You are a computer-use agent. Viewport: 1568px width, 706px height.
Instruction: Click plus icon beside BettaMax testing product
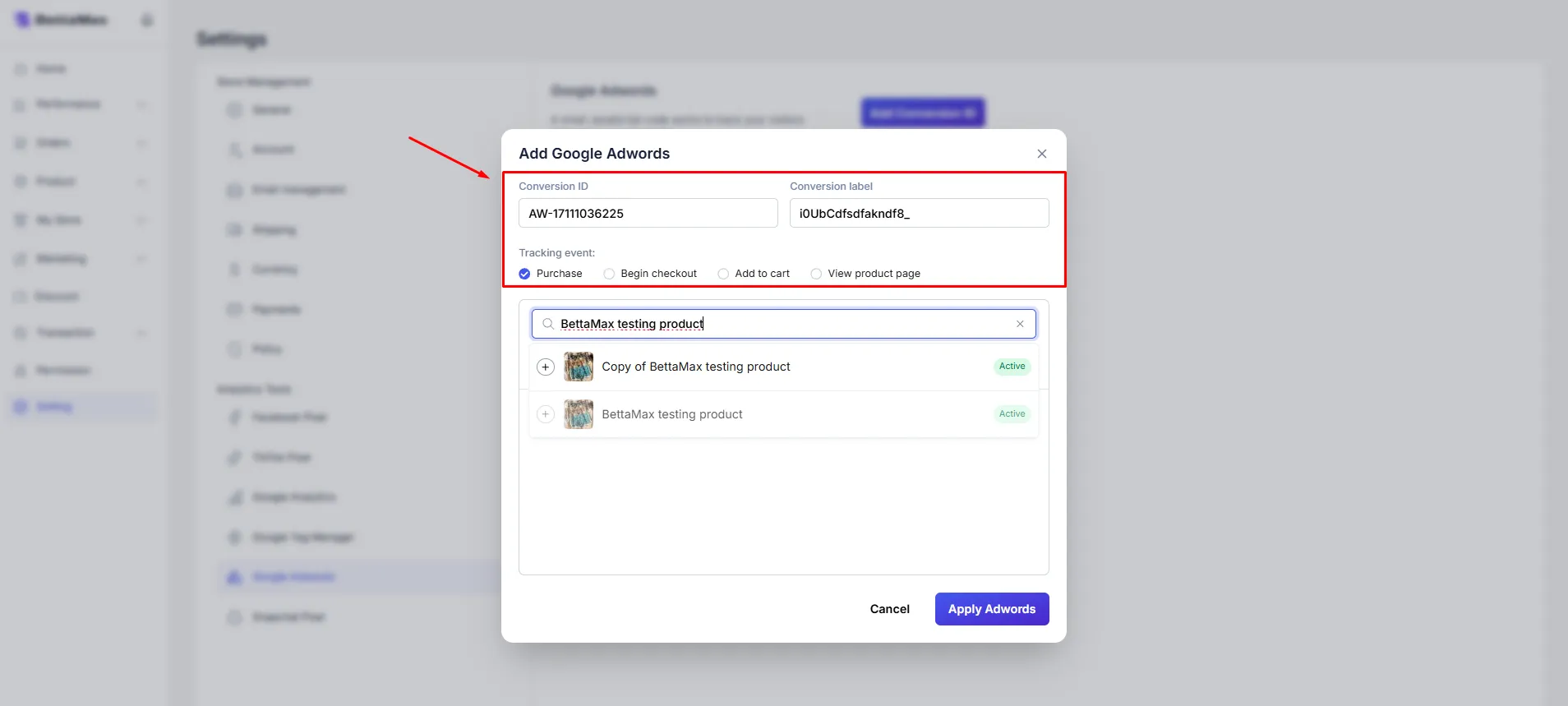(546, 414)
